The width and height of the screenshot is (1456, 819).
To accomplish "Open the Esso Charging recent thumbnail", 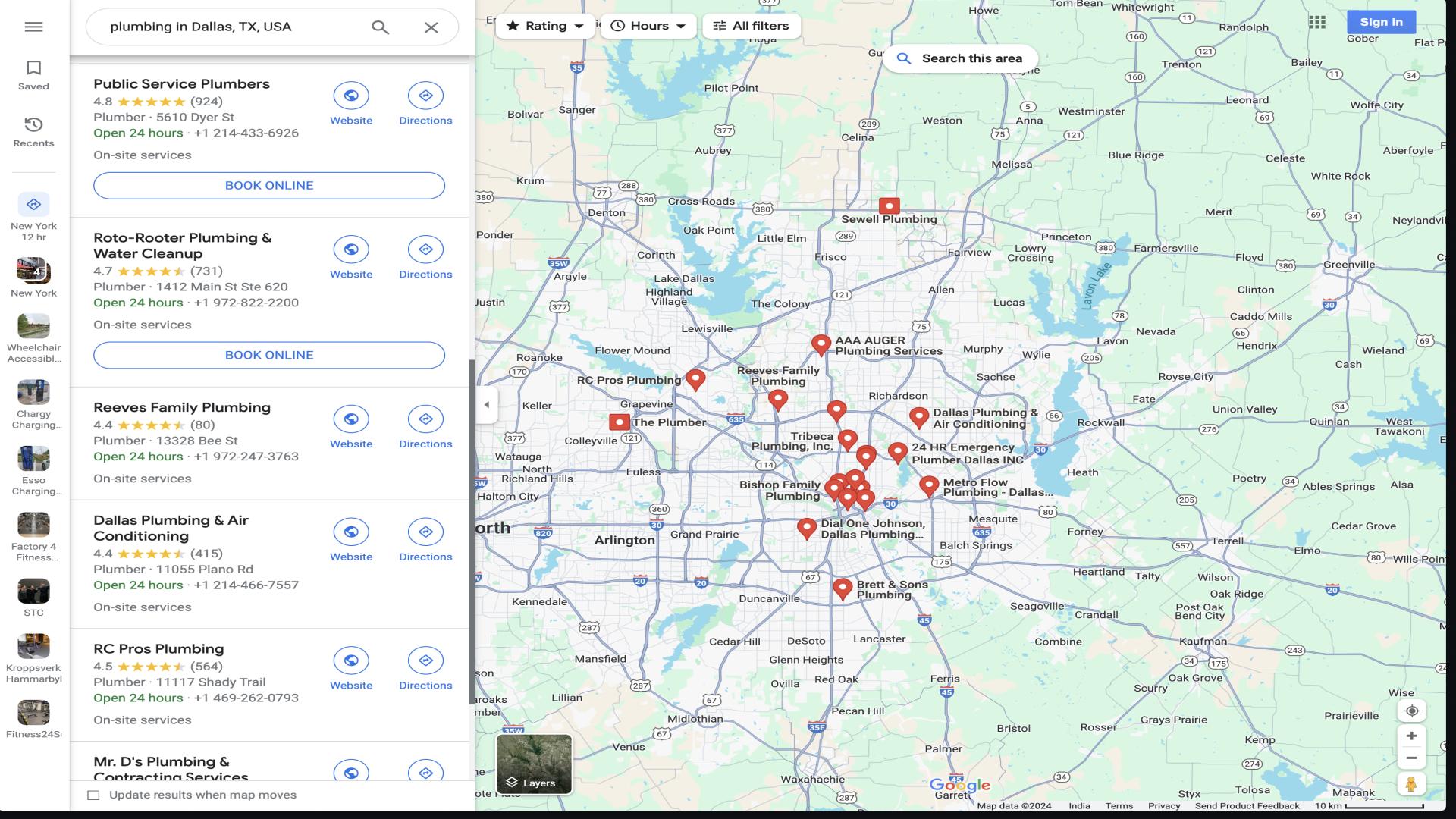I will [33, 470].
